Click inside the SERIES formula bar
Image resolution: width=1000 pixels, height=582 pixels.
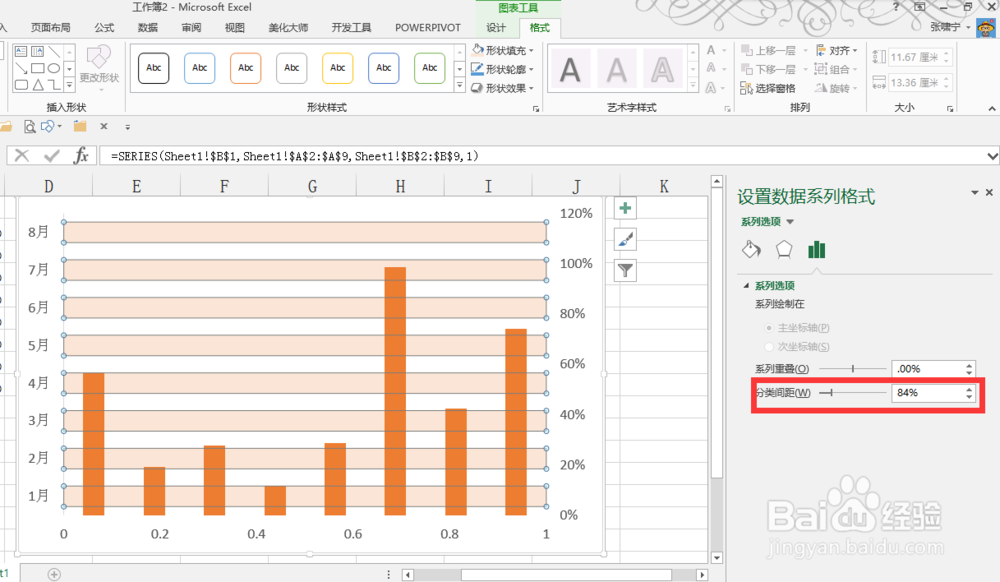[542, 156]
